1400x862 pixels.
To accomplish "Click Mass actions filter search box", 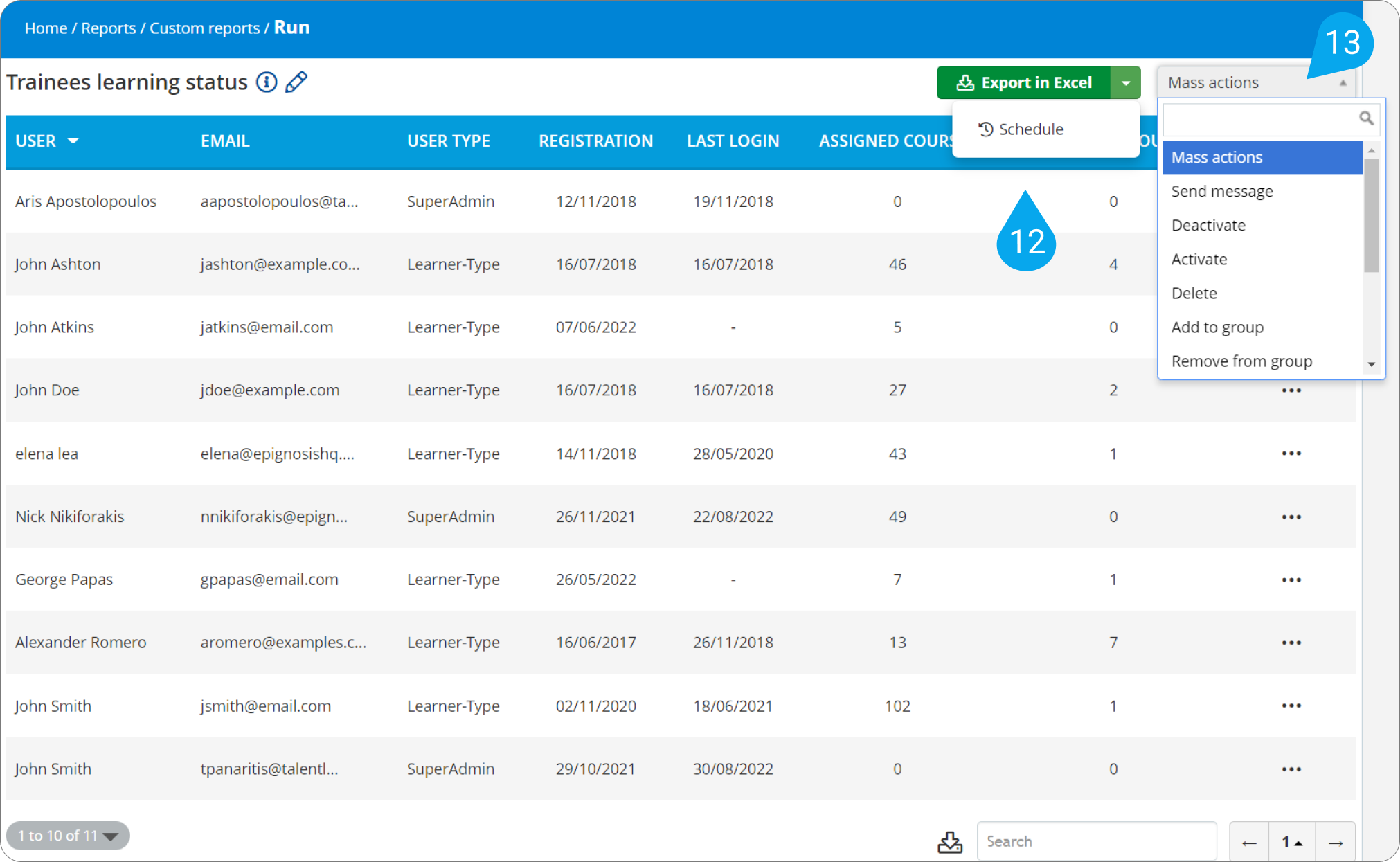I will click(x=1271, y=119).
